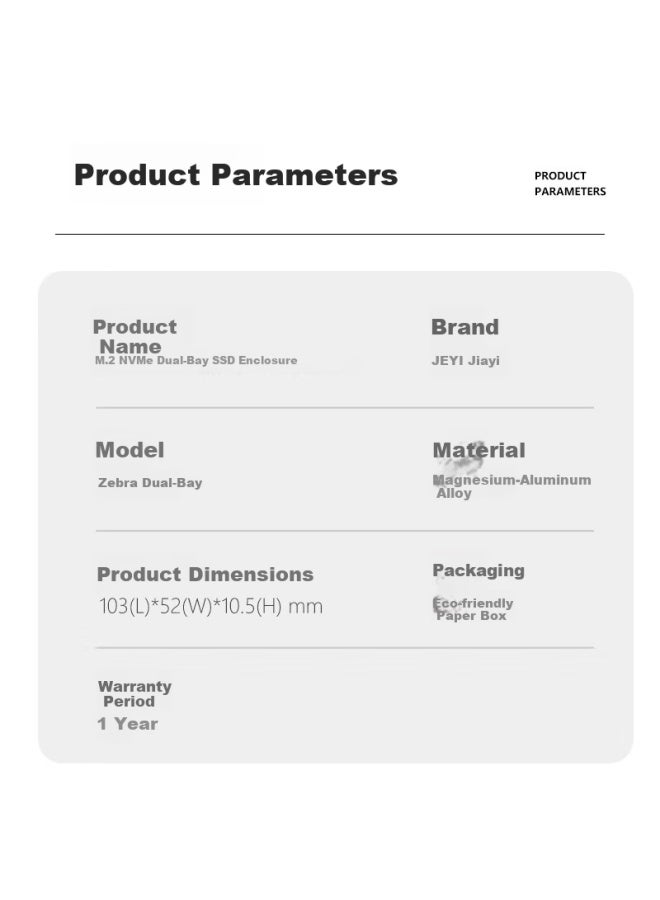Select the Product Dimensions label
This screenshot has height=900, width=660.
pyautogui.click(x=205, y=574)
